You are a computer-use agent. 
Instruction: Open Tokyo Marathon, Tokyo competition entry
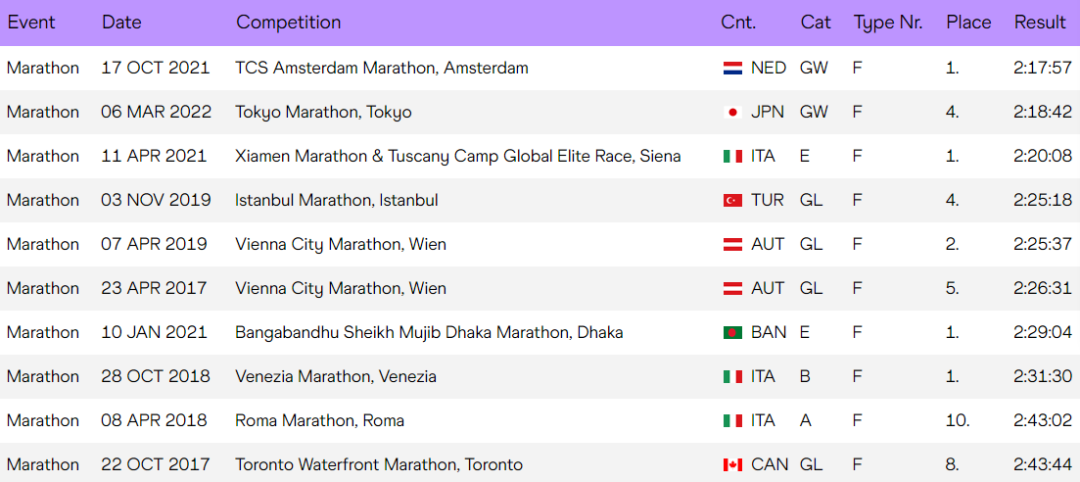coord(323,112)
